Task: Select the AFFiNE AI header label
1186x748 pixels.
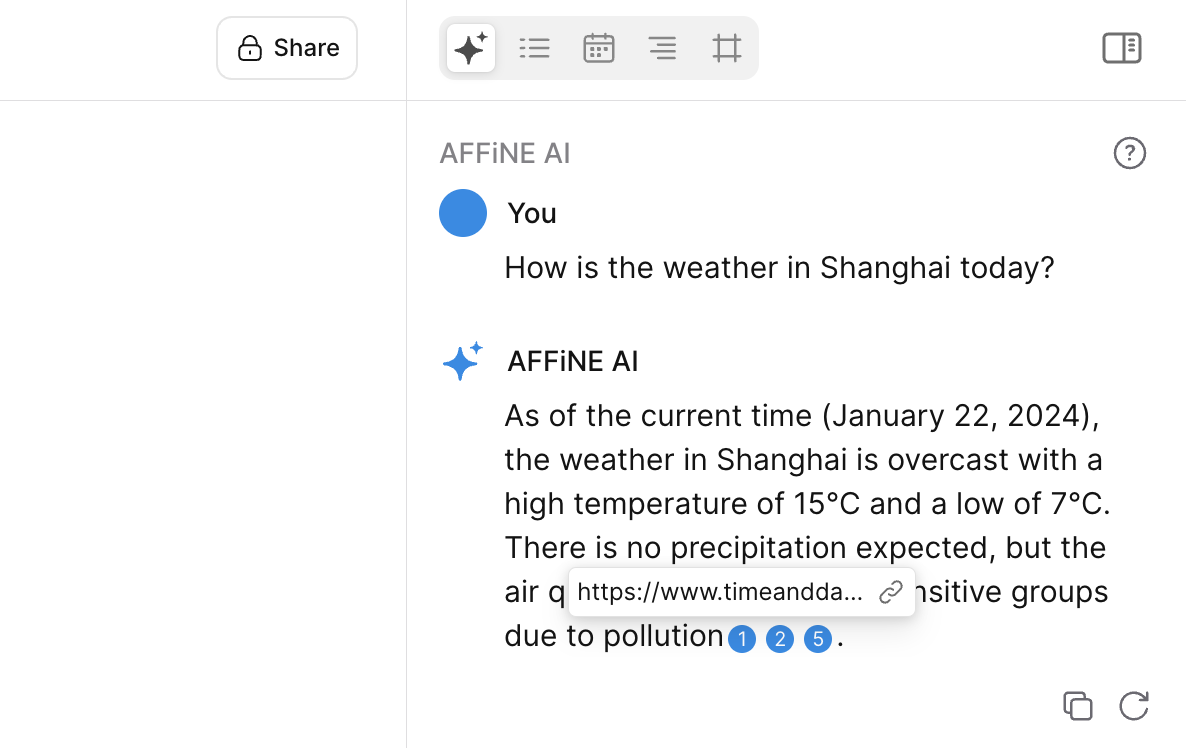Action: pos(505,153)
